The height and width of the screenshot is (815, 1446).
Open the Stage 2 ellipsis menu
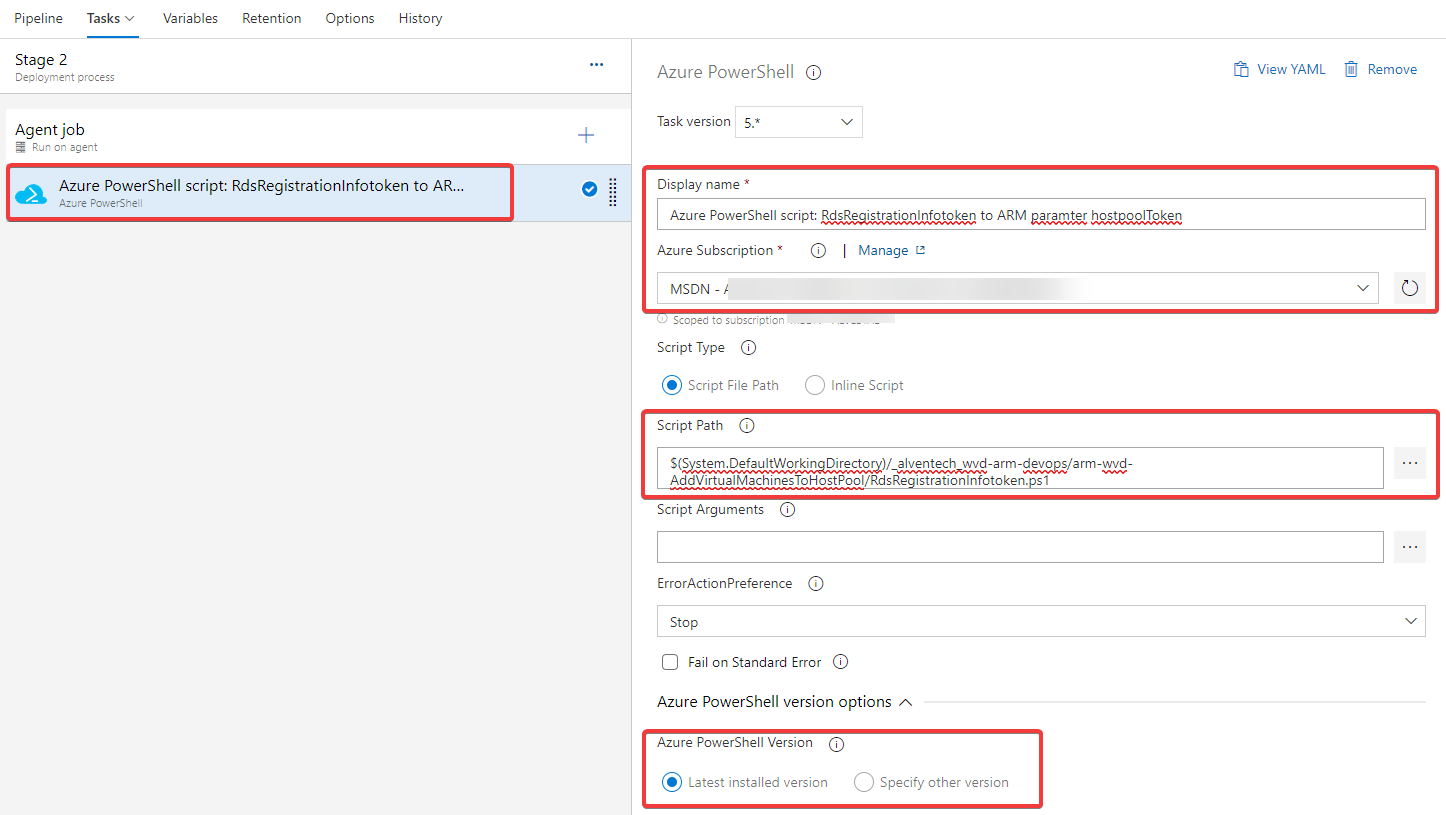click(x=596, y=65)
